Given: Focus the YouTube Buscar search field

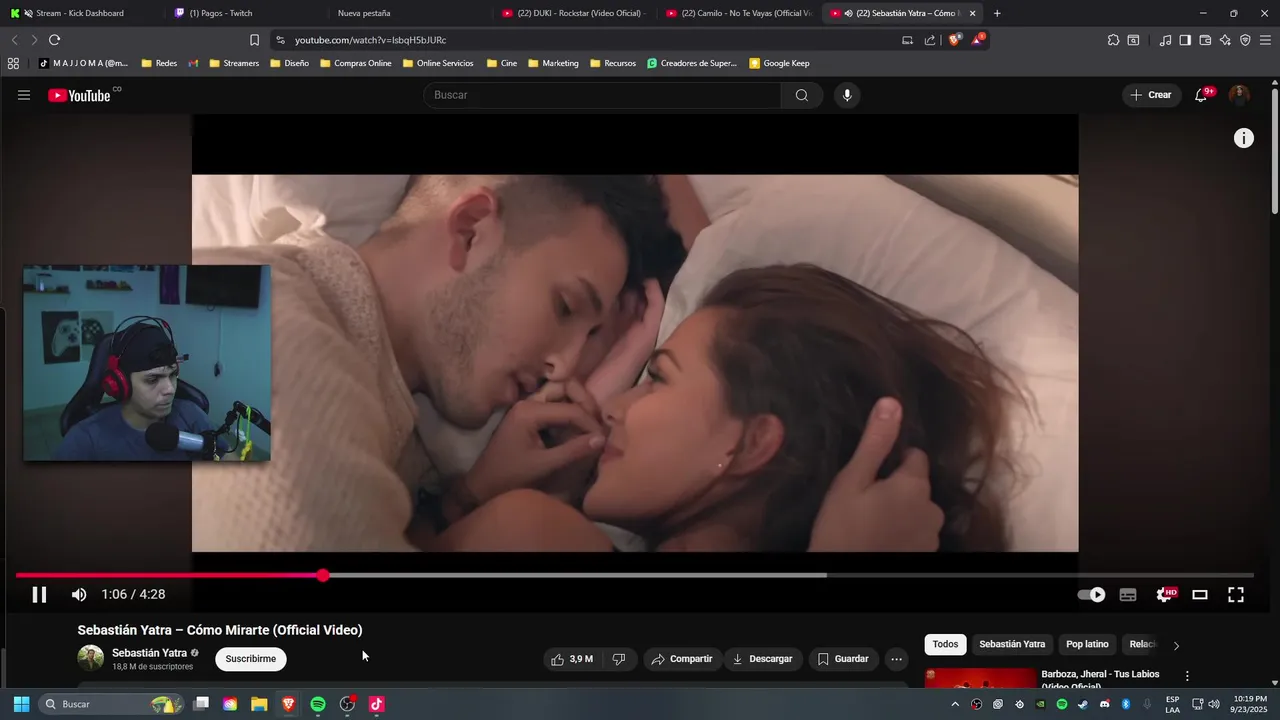Looking at the screenshot, I should [602, 95].
